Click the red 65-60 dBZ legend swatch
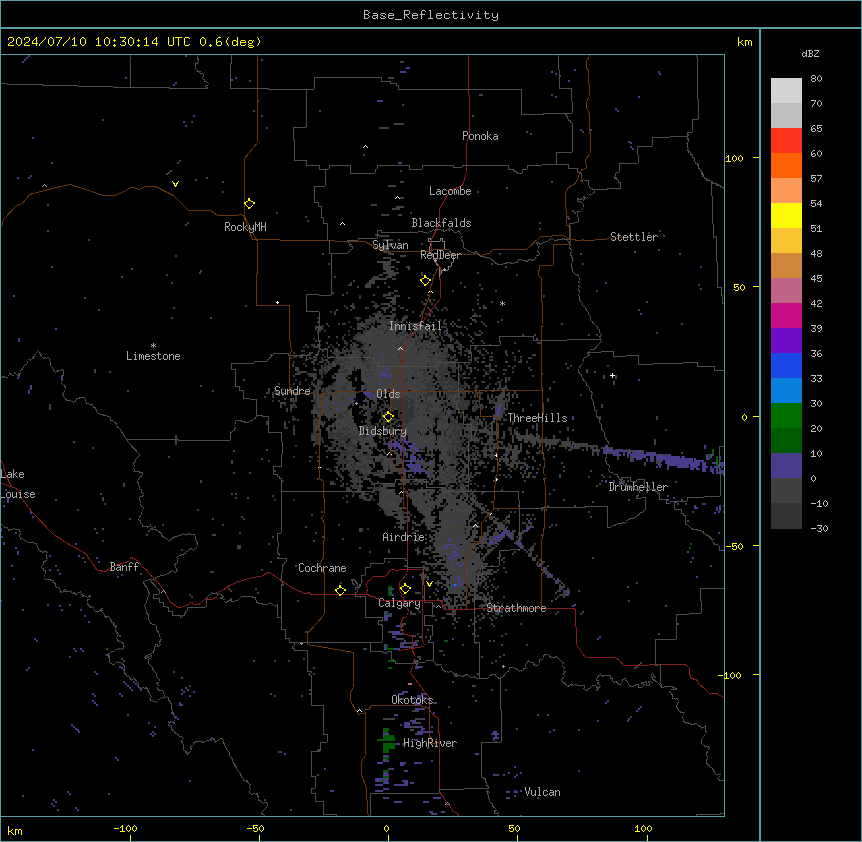This screenshot has width=862, height=842. click(x=786, y=141)
